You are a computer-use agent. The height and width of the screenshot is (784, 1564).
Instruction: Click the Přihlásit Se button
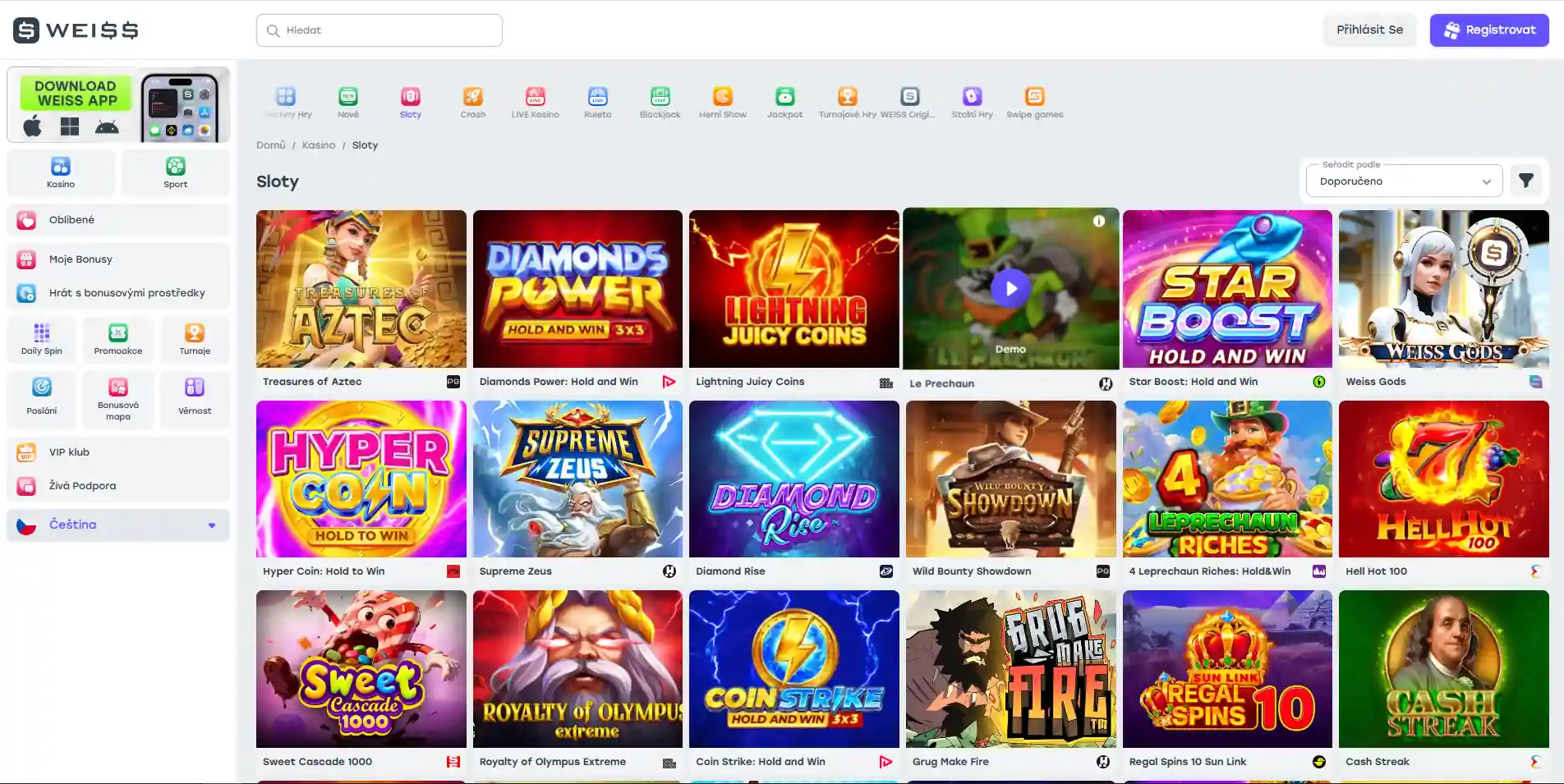1369,30
